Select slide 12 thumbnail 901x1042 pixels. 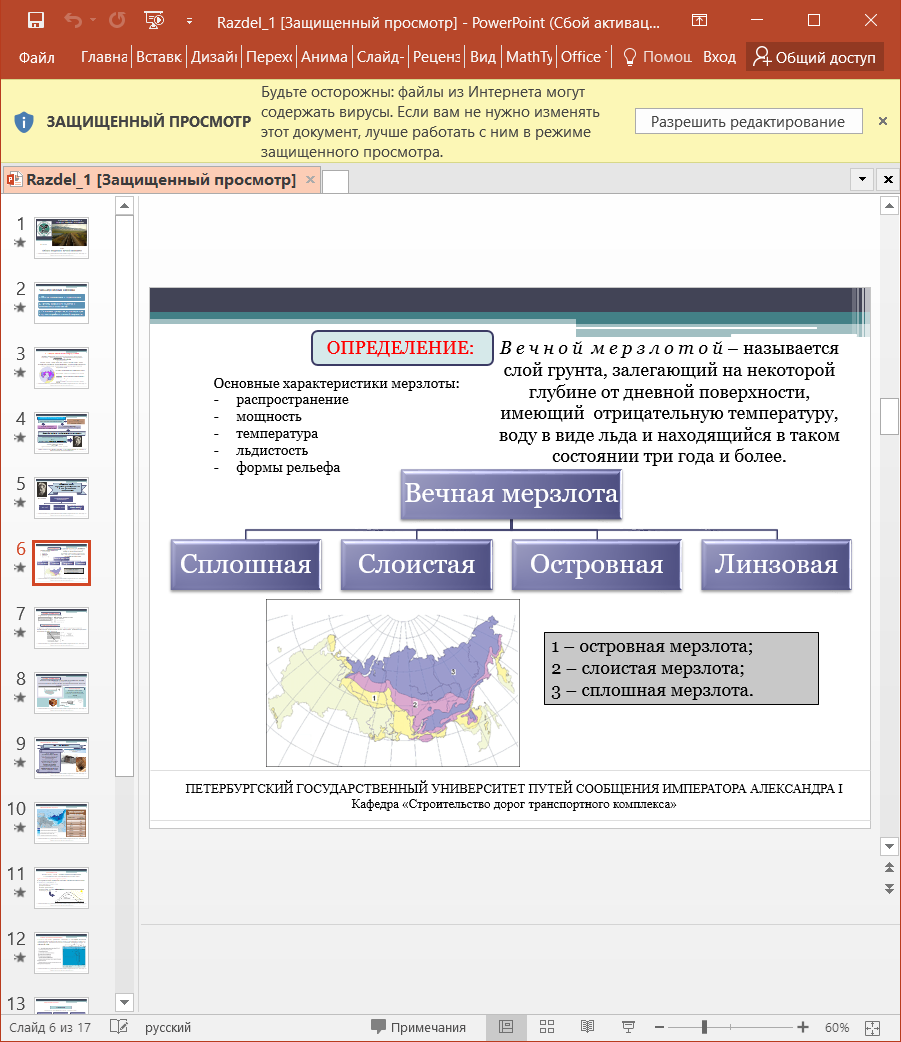(61, 953)
